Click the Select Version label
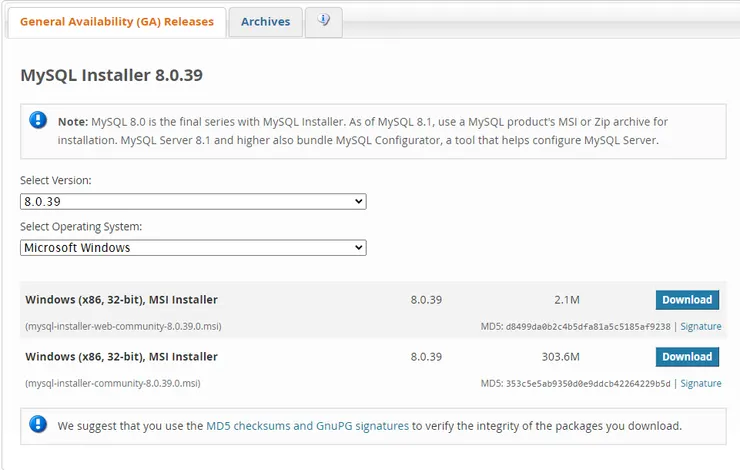This screenshot has width=740, height=470. pos(56,180)
